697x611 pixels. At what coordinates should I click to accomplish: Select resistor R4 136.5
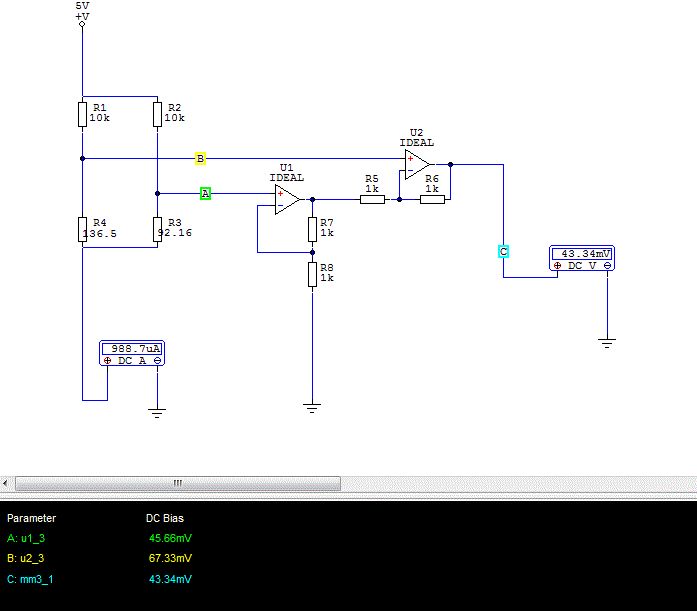coord(82,229)
